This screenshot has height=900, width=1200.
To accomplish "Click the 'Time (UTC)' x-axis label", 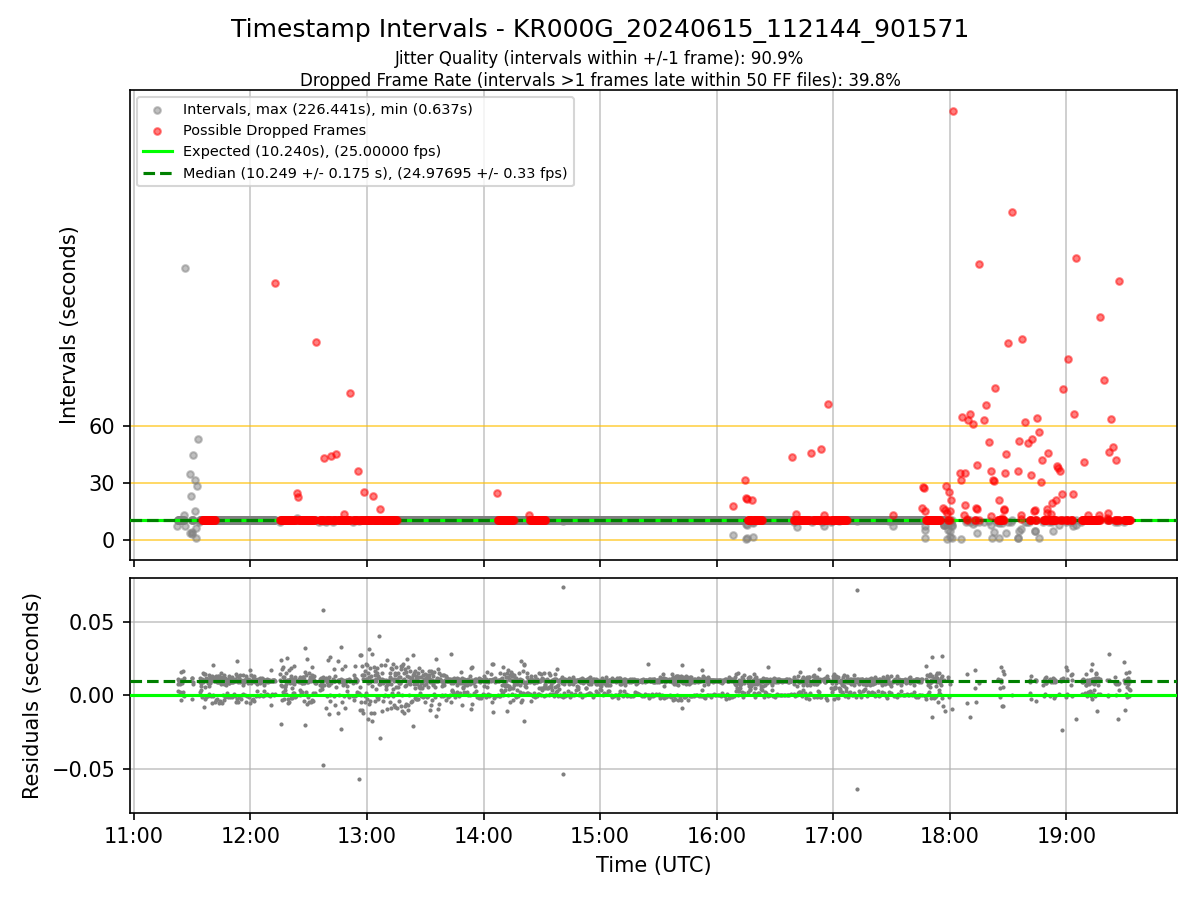I will click(654, 865).
